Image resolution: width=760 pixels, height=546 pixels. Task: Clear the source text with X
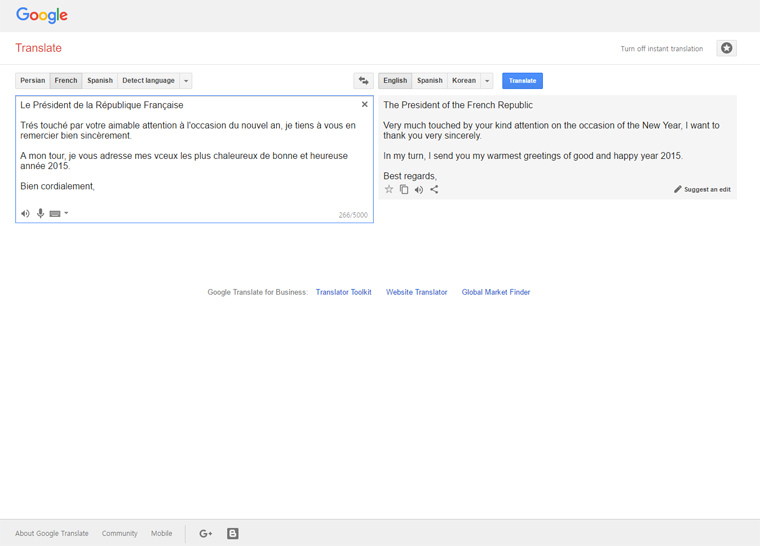tap(364, 105)
